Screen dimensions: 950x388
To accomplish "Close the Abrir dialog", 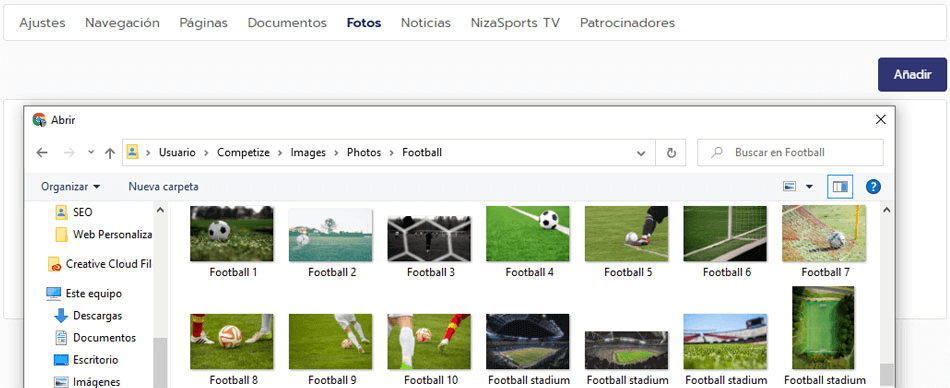I will click(881, 120).
